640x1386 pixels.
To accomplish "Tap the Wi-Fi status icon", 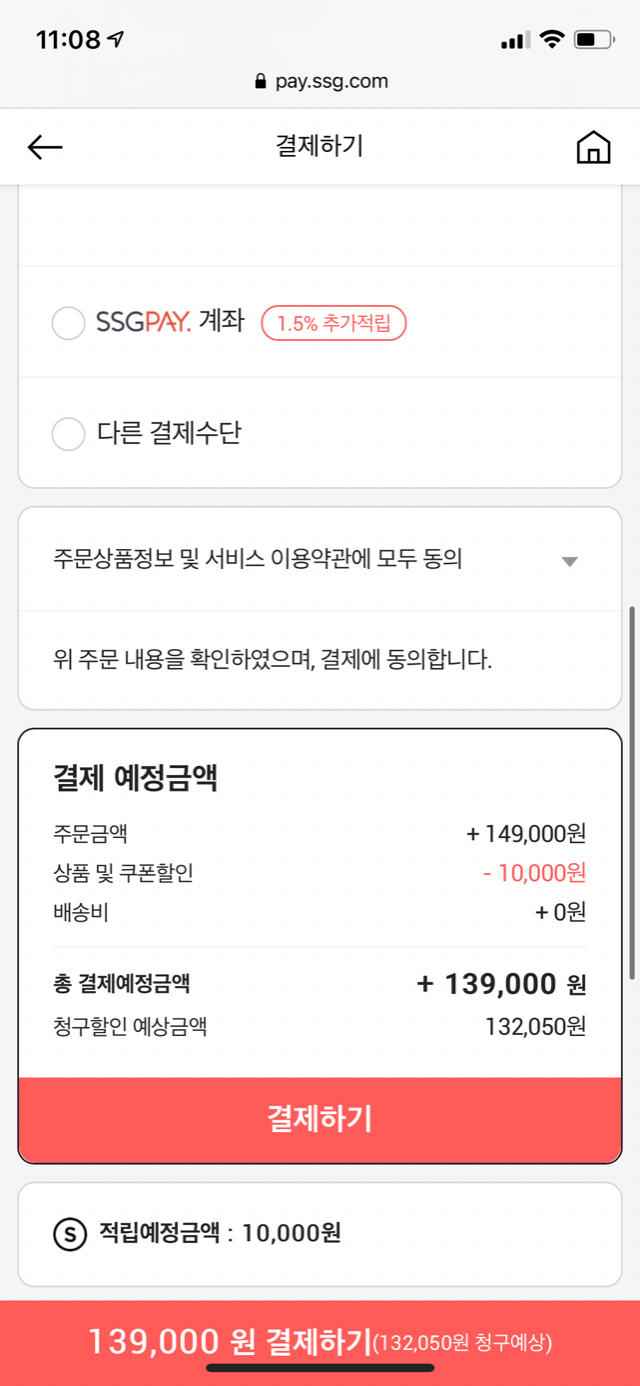I will coord(551,40).
